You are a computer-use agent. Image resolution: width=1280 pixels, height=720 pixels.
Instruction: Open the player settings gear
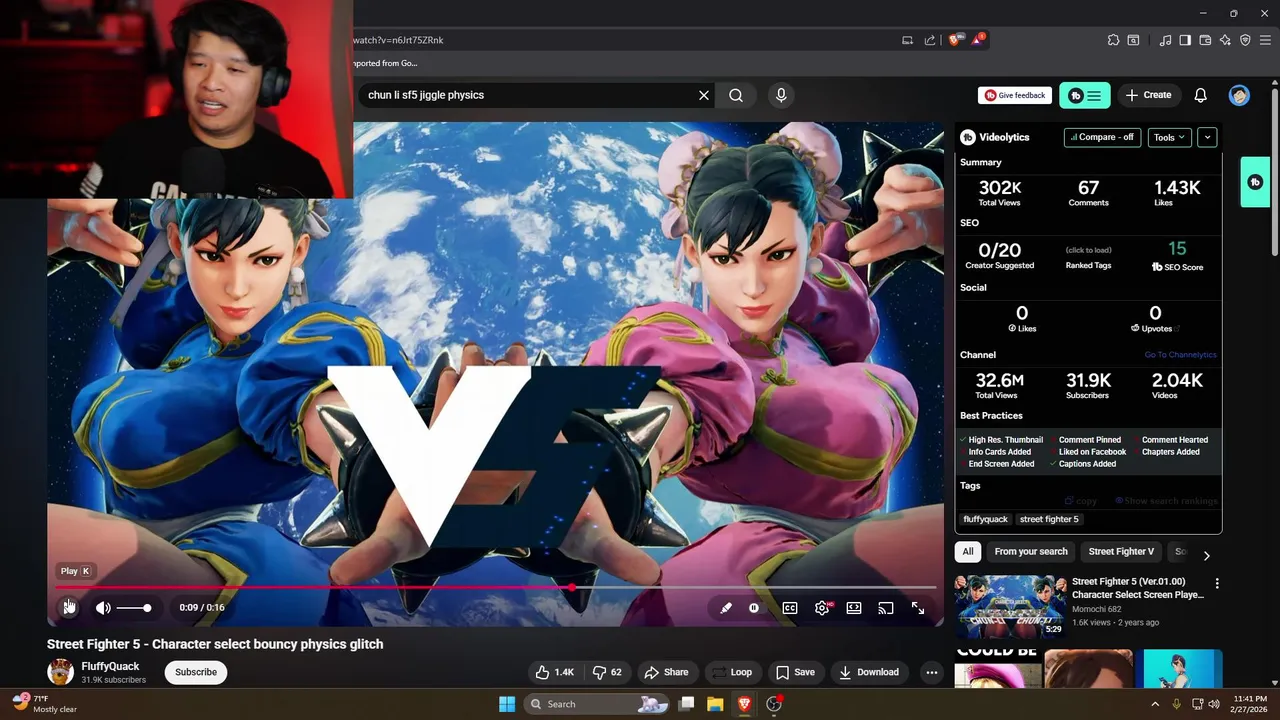point(822,608)
